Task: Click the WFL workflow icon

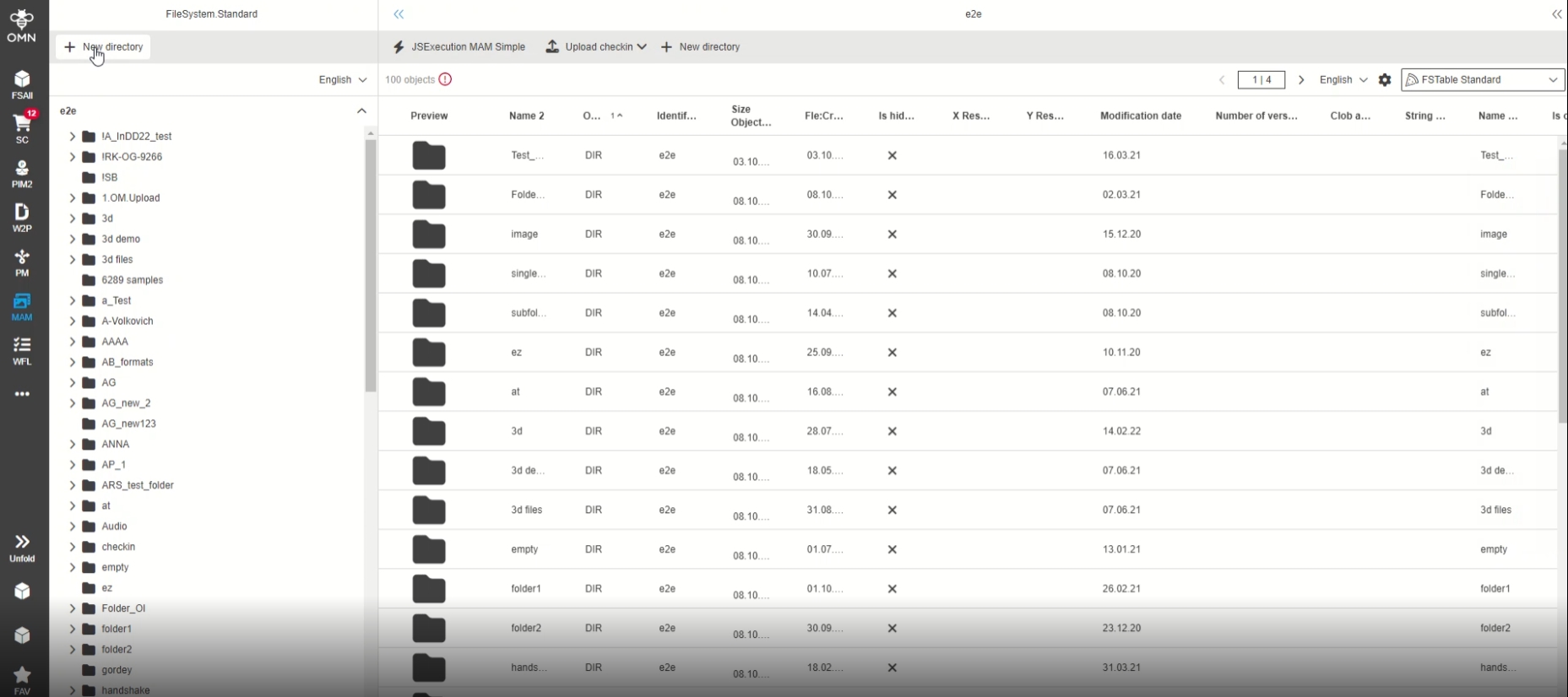Action: point(22,350)
